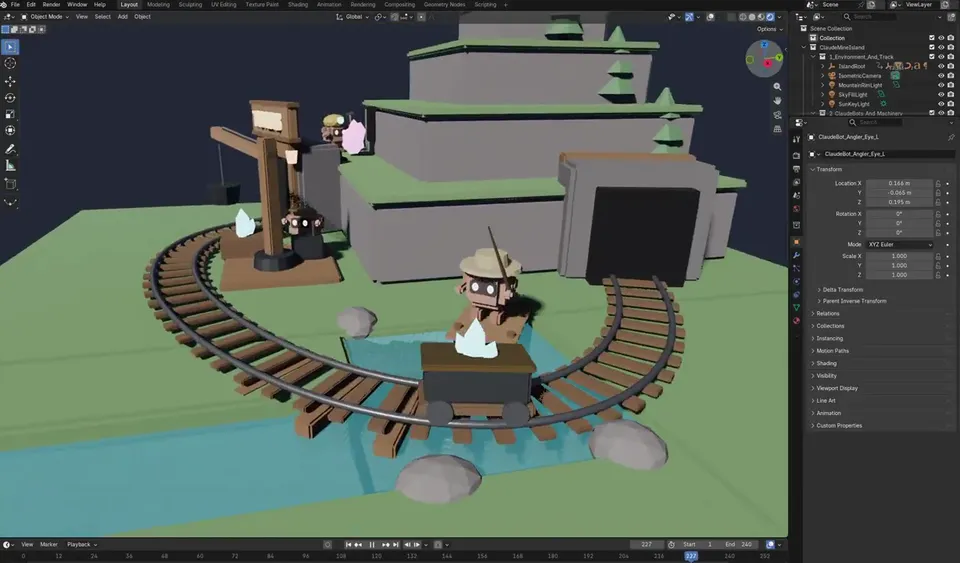Screen dimensions: 960x563
Task: Hide SunKeyLight in viewport
Action: pos(941,104)
